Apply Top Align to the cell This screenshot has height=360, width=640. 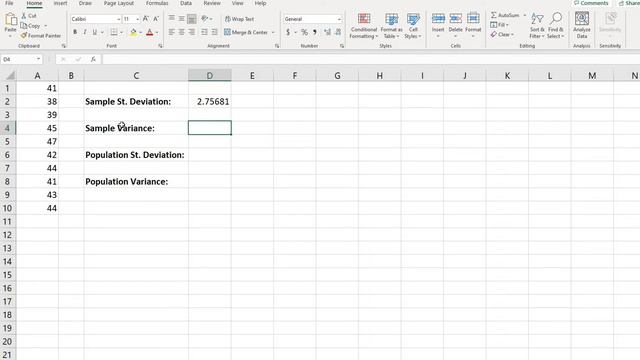point(172,18)
